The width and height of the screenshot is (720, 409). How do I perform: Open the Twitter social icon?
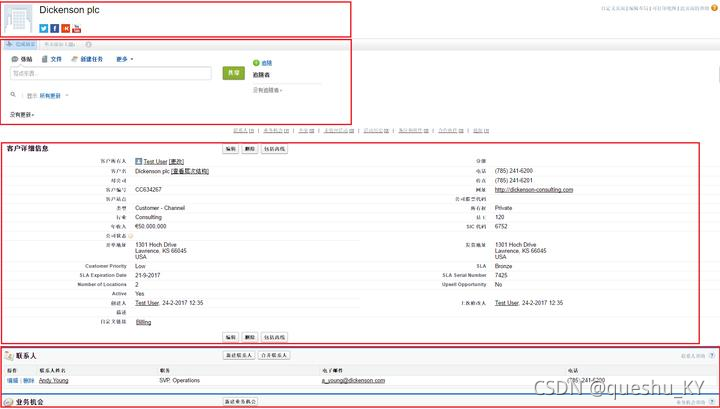coord(44,28)
